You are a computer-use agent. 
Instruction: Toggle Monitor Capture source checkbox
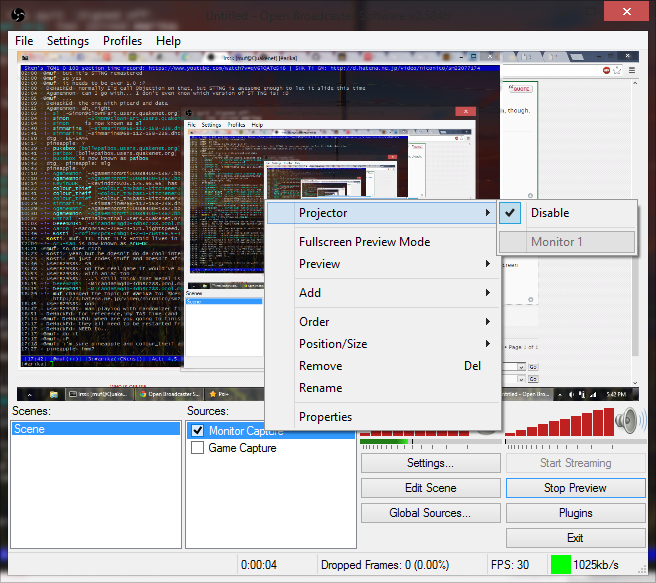click(x=197, y=430)
